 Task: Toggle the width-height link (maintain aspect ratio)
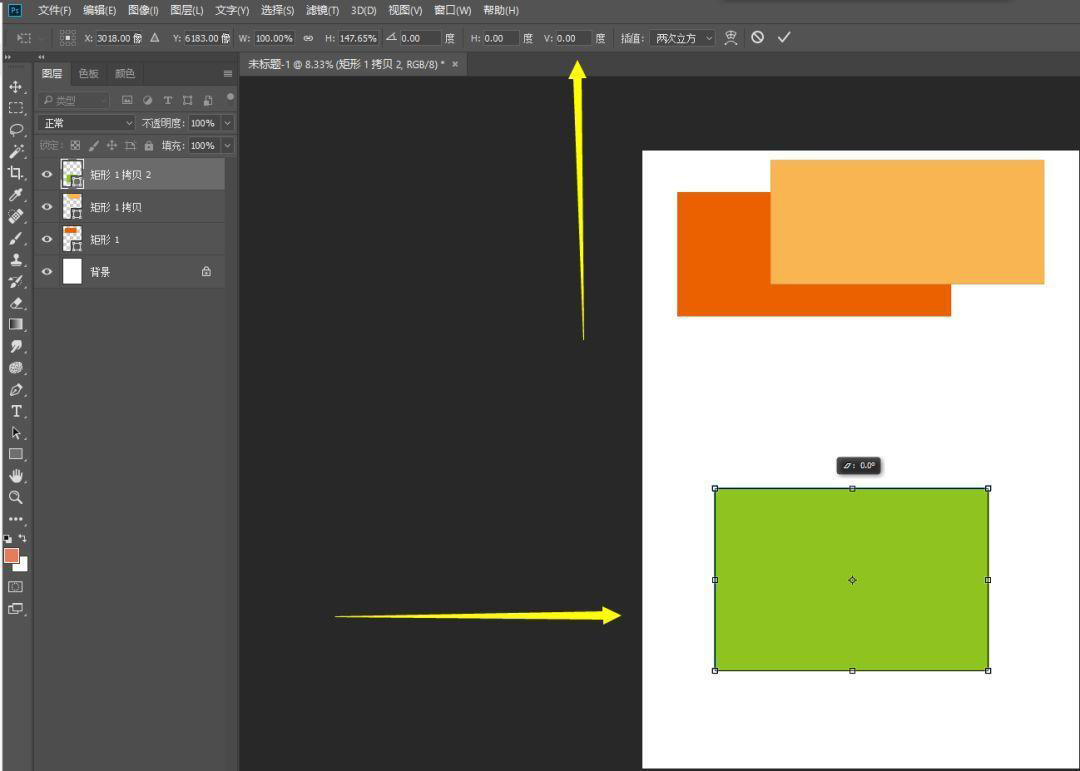(x=308, y=39)
